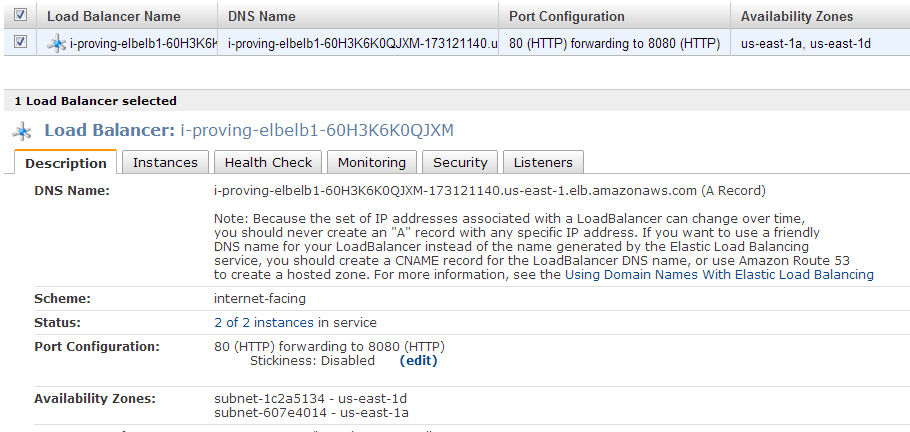Image resolution: width=910 pixels, height=432 pixels.
Task: Open the Listeners tab
Action: pyautogui.click(x=543, y=163)
